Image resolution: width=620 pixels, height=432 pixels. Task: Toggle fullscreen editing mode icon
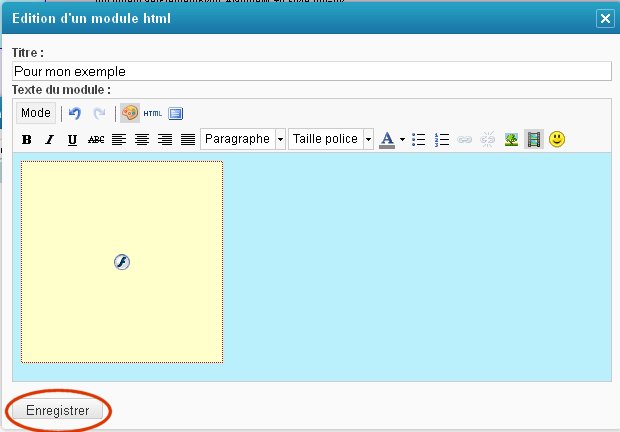tap(175, 114)
